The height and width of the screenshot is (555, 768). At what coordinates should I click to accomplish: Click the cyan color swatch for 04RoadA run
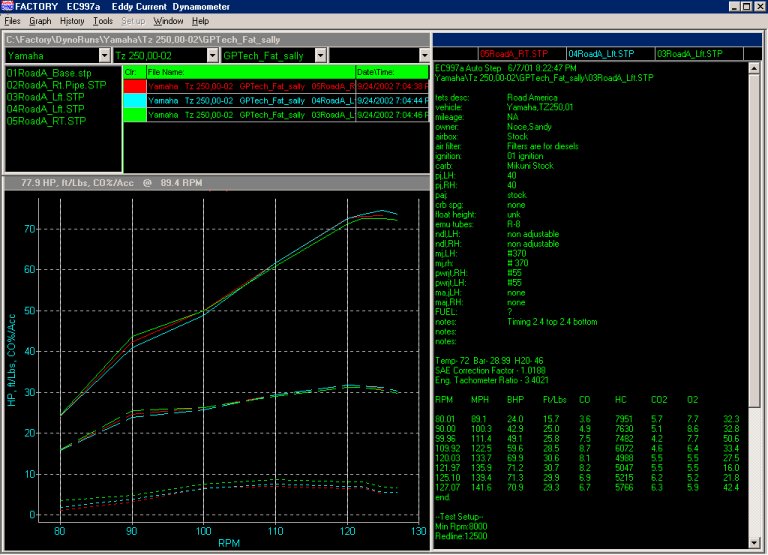134,101
